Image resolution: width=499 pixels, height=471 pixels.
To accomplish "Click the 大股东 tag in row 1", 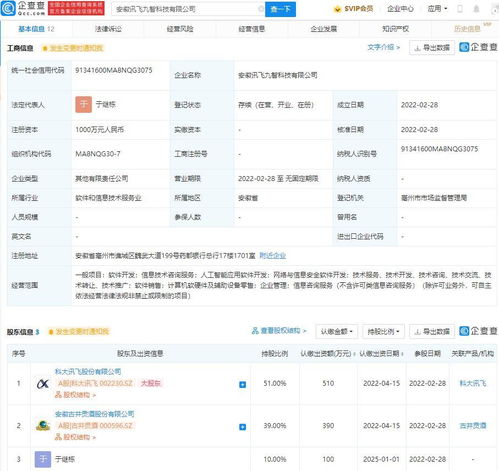I will coord(151,383).
